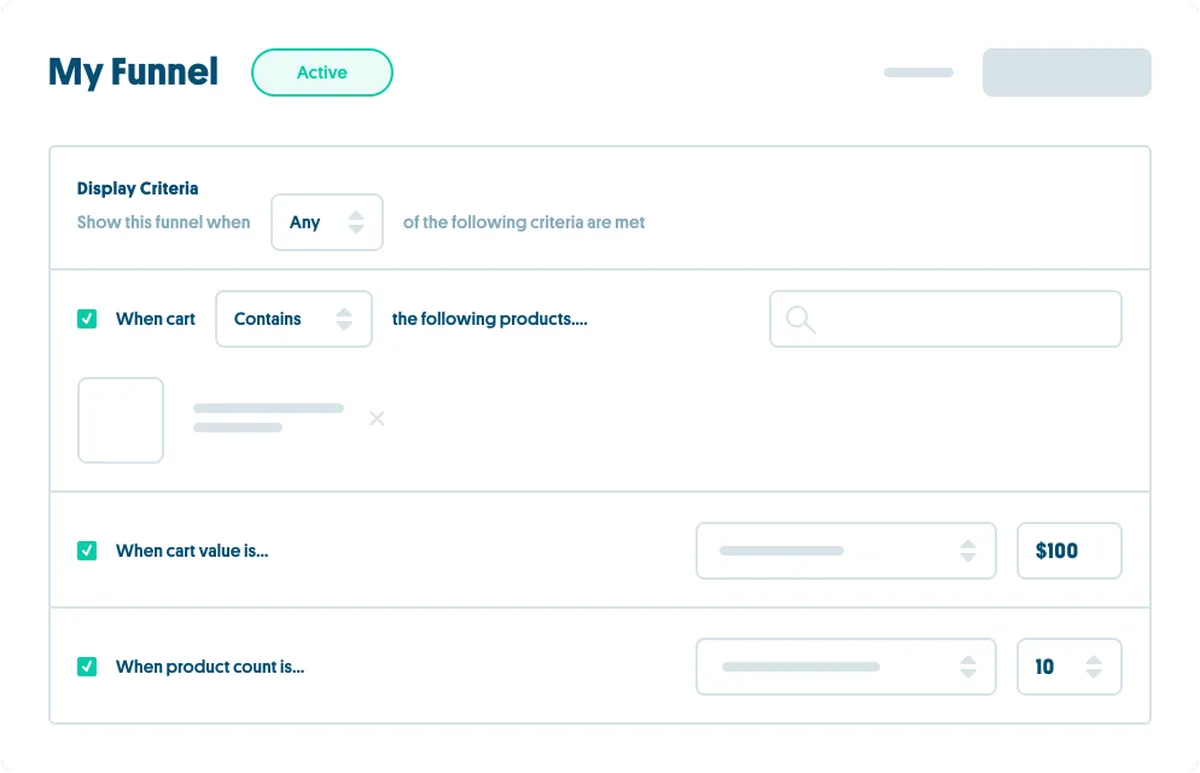Remove the product with the X icon
Viewport: 1200px width, 773px height.
(x=377, y=418)
